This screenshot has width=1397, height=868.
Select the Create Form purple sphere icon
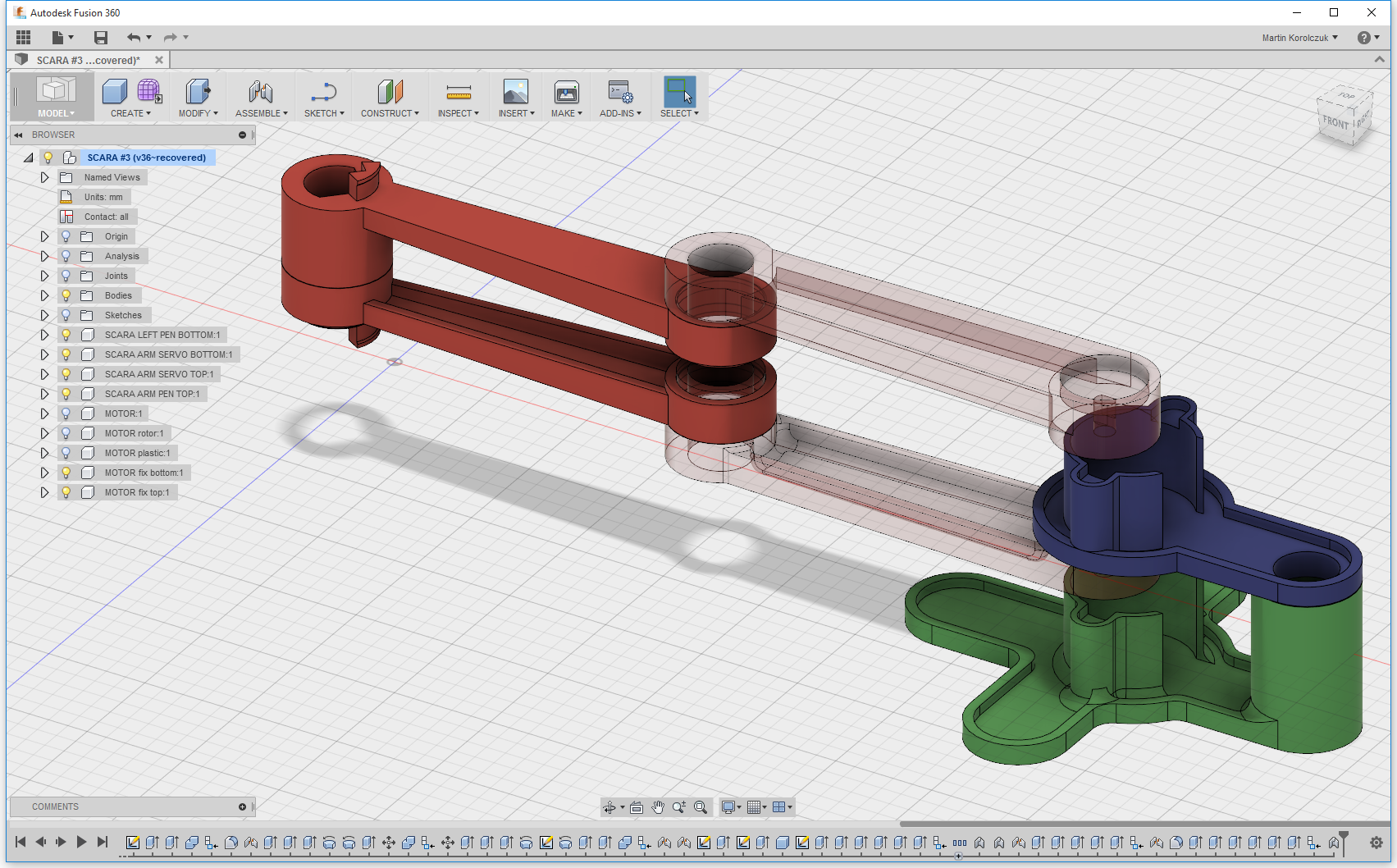tap(149, 91)
